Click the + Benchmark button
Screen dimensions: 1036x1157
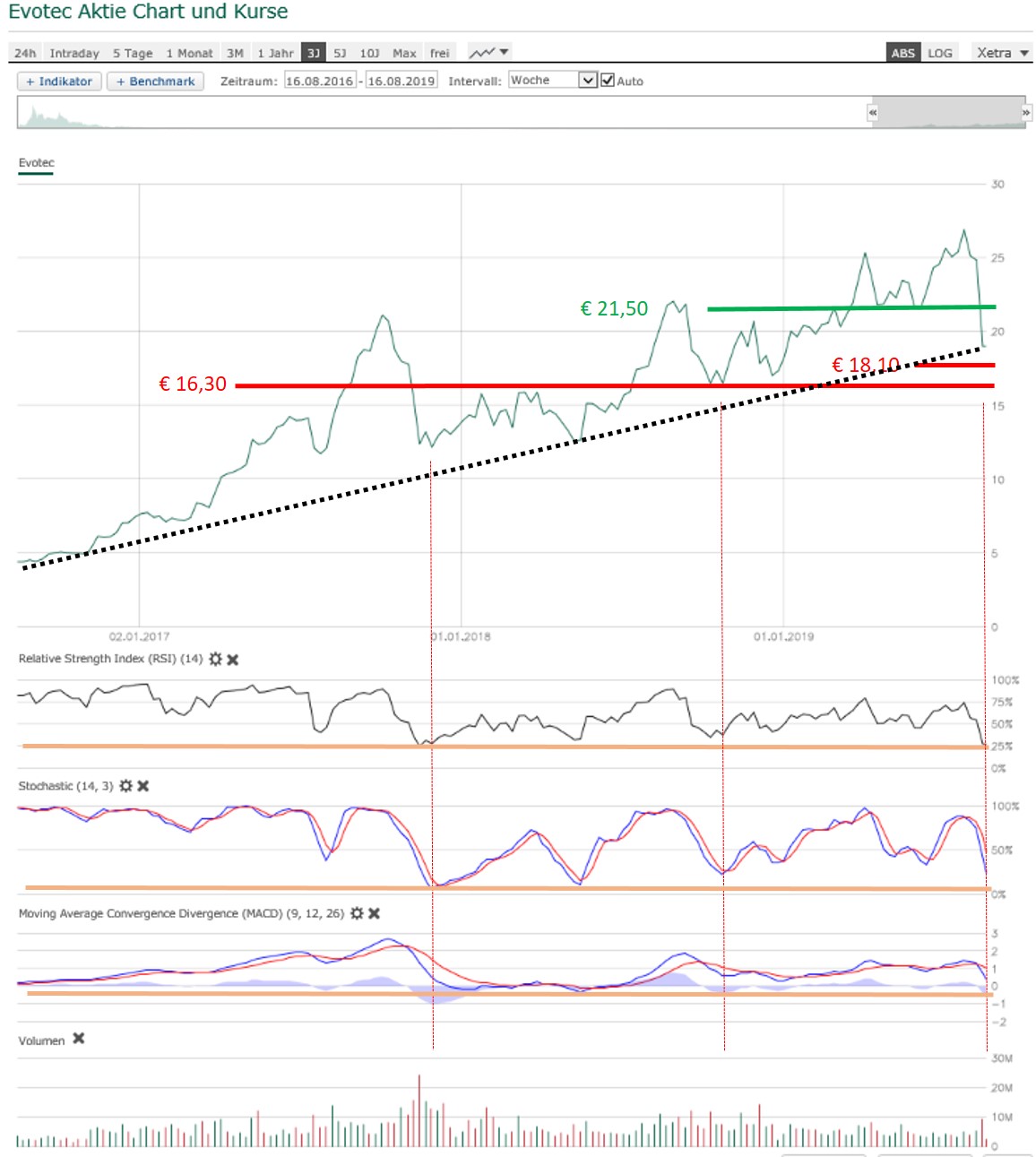156,82
